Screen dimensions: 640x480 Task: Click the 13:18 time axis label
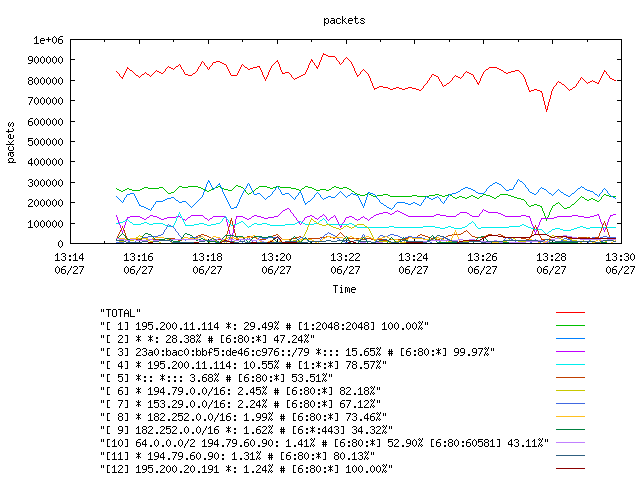click(x=207, y=264)
